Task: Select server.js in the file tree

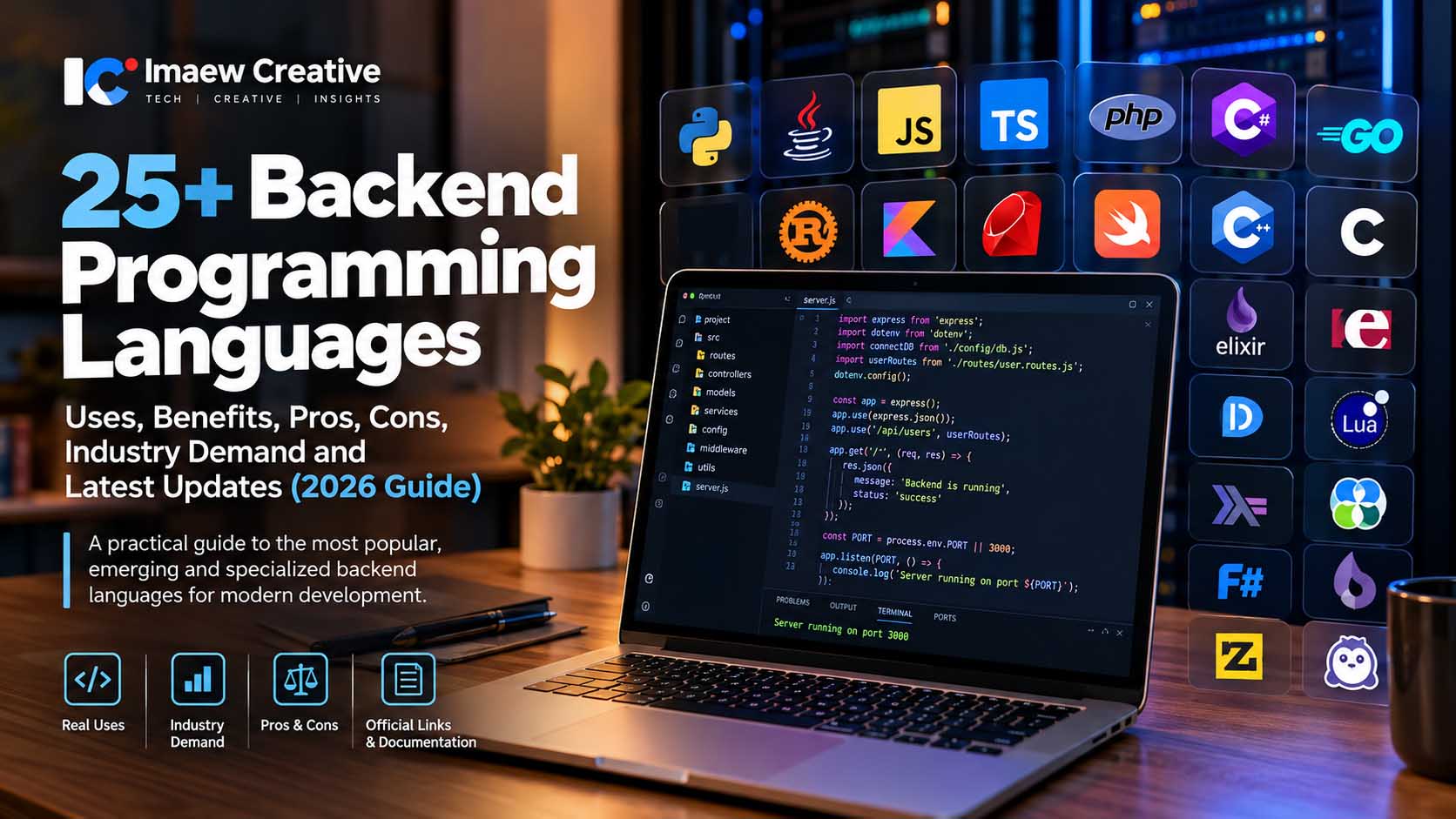Action: pyautogui.click(x=705, y=487)
